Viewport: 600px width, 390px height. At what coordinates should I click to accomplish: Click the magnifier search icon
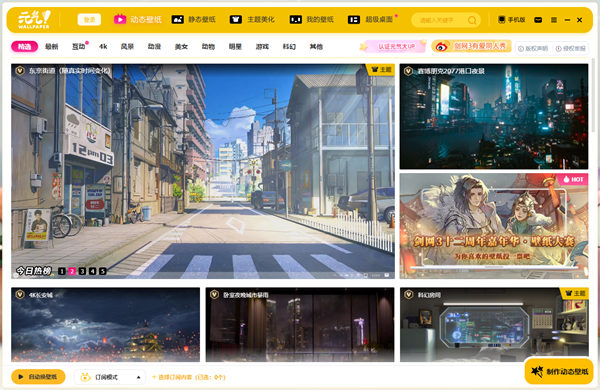(472, 20)
